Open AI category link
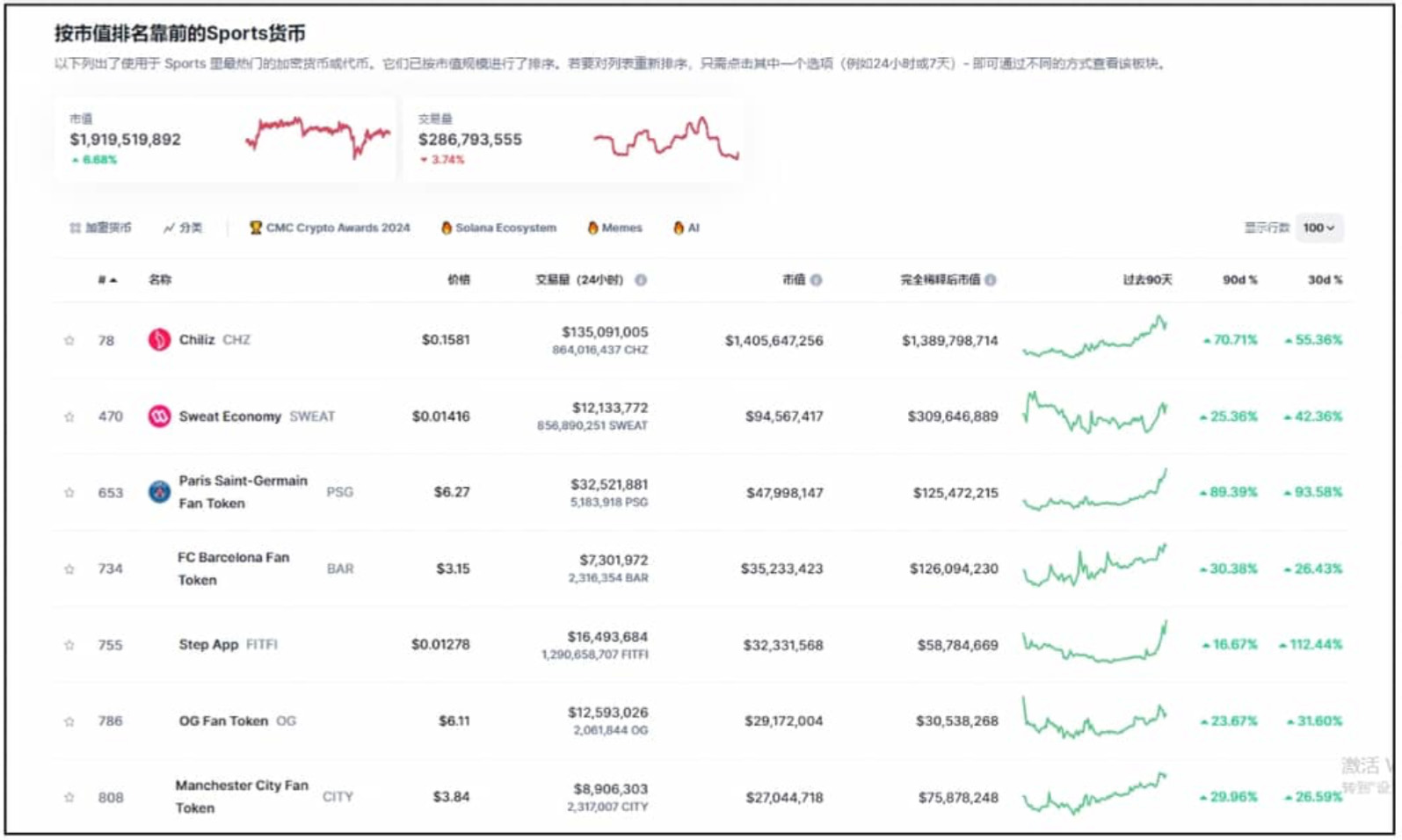This screenshot has width=1402, height=840. point(686,228)
